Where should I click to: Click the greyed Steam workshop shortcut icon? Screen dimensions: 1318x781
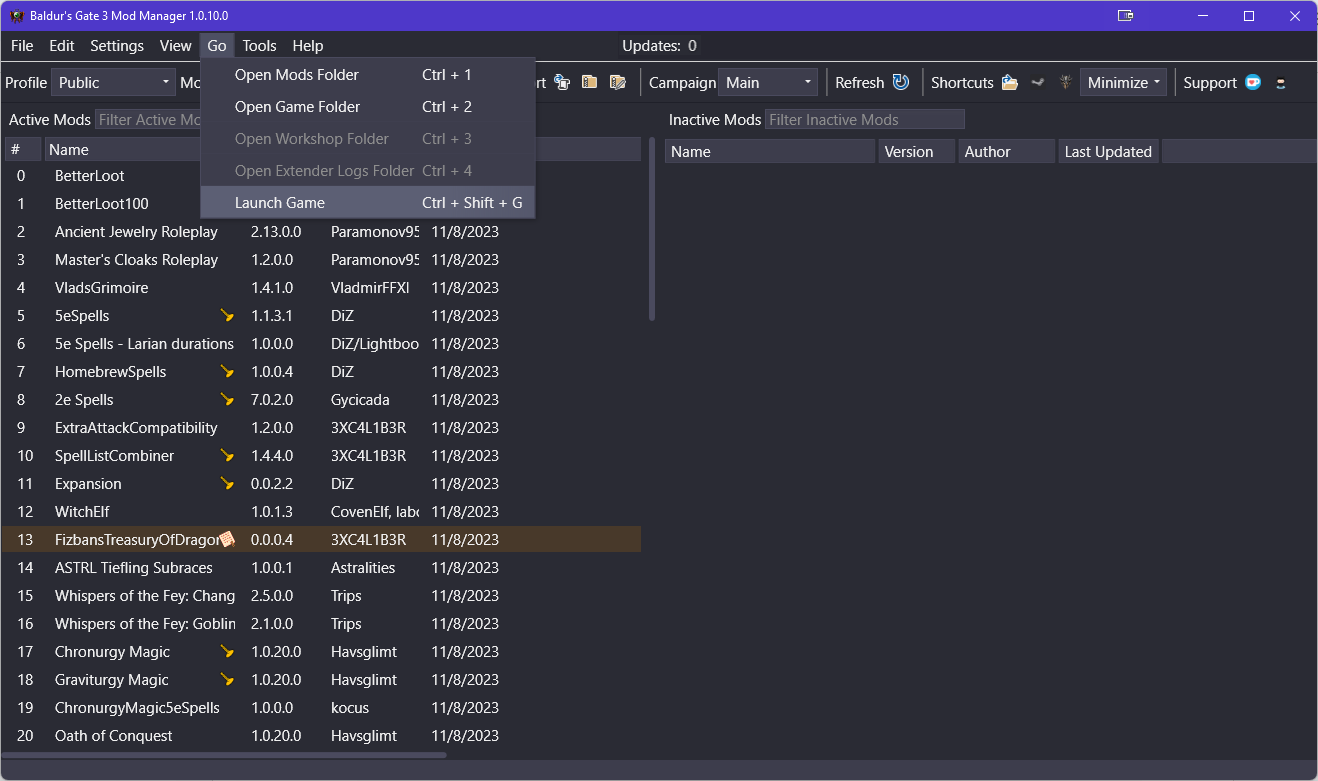point(1038,83)
